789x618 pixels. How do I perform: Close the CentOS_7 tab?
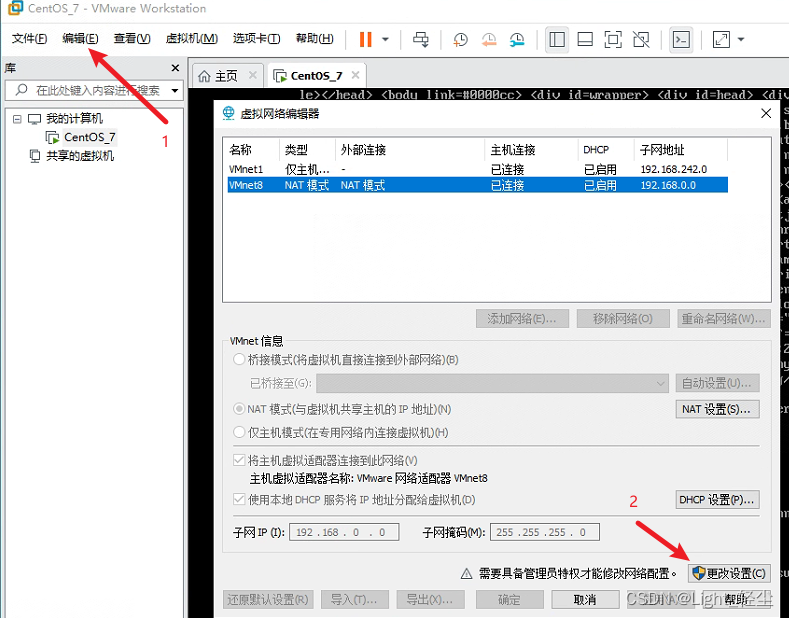(355, 75)
